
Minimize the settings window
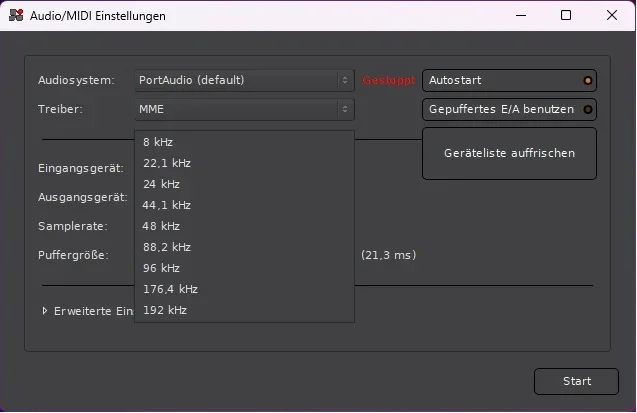[520, 16]
